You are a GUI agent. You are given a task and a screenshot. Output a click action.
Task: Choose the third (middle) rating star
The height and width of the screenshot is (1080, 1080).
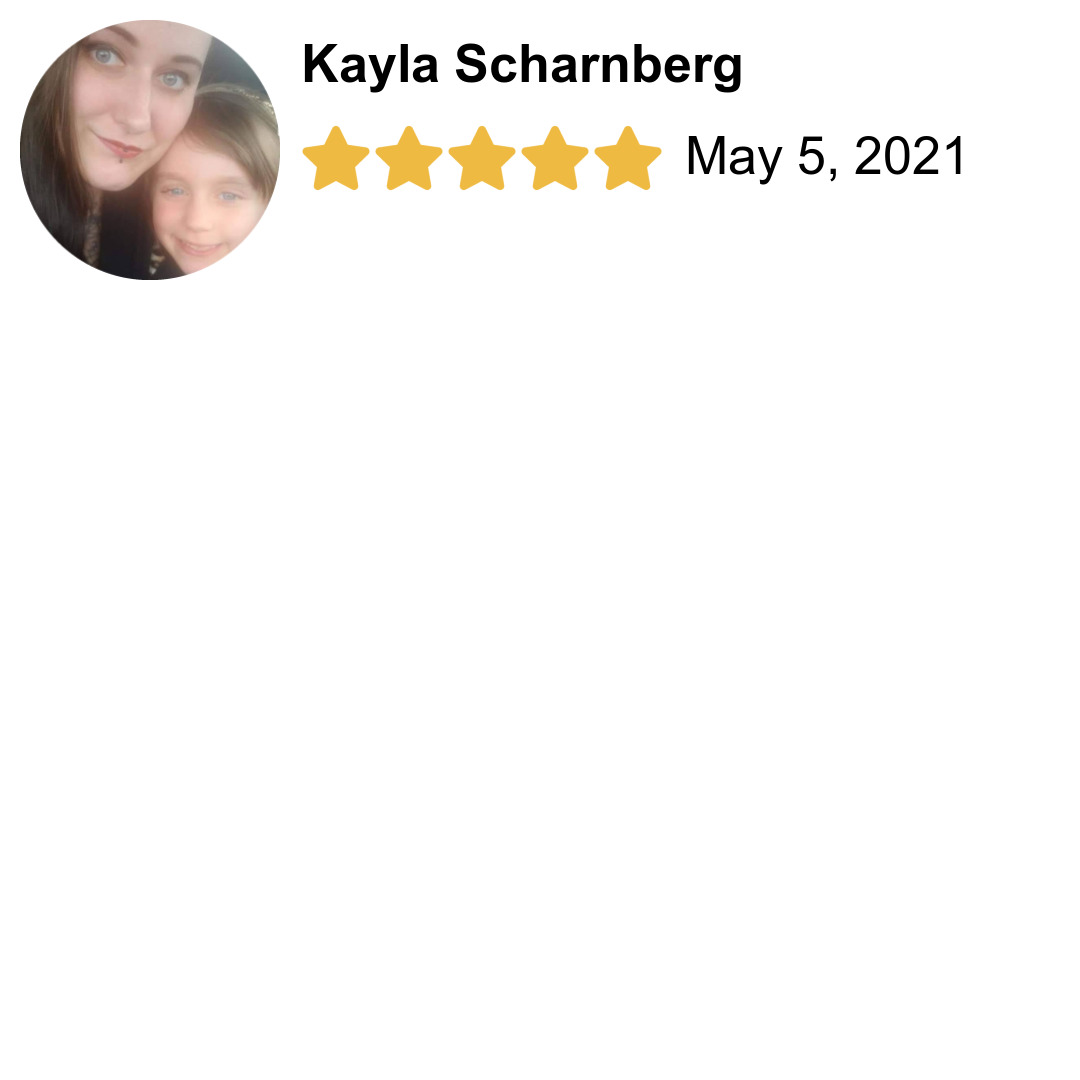click(x=482, y=158)
